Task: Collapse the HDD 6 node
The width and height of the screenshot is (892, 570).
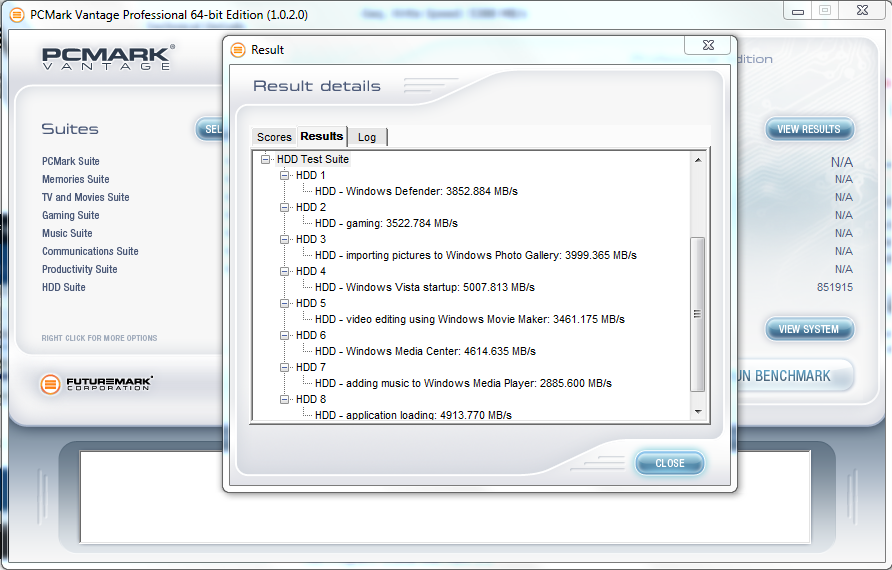Action: pos(284,335)
